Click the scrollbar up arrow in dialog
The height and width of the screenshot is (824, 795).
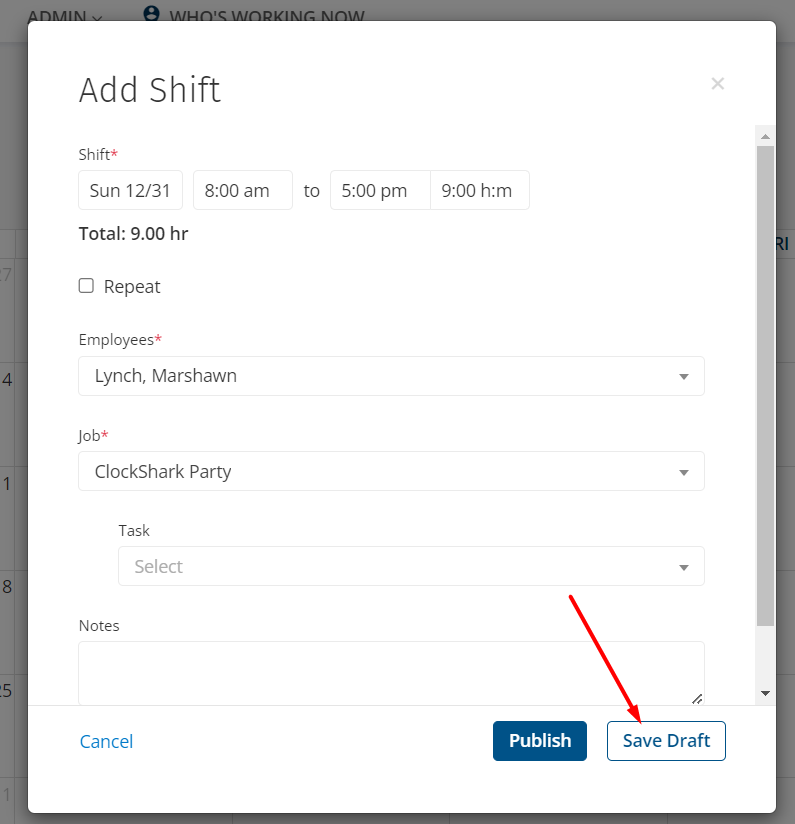coord(765,136)
